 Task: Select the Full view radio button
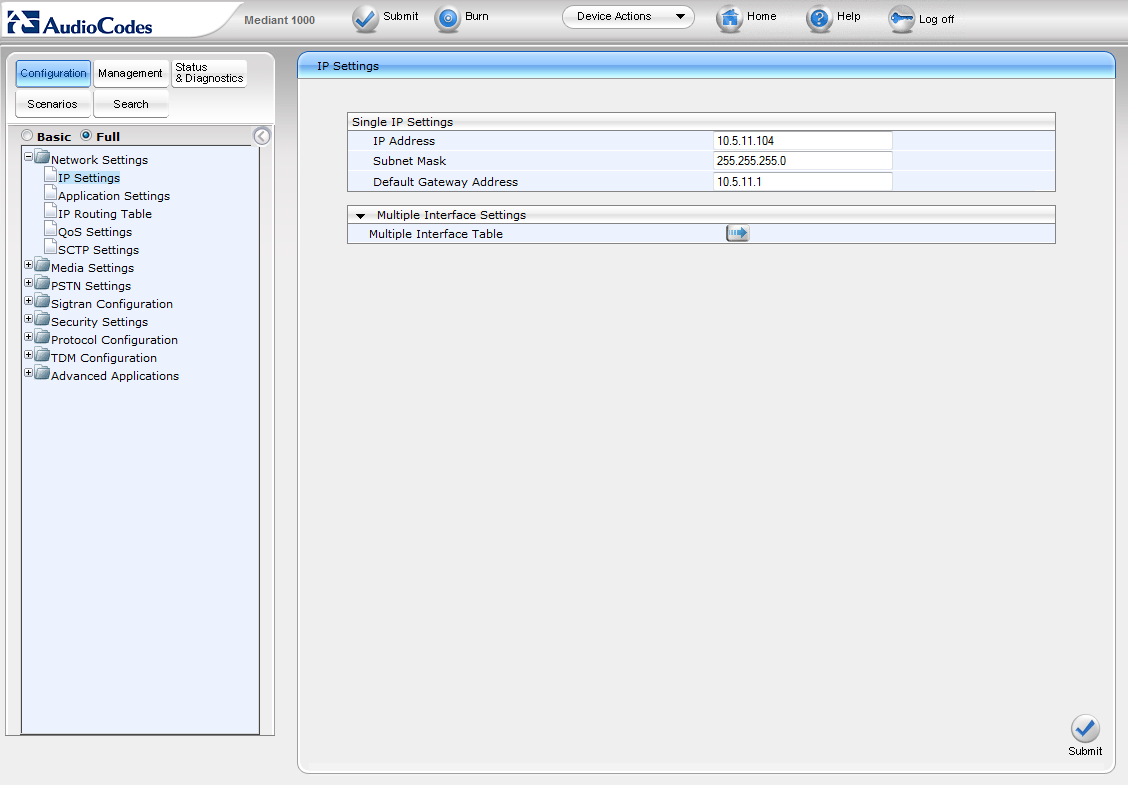tap(86, 136)
